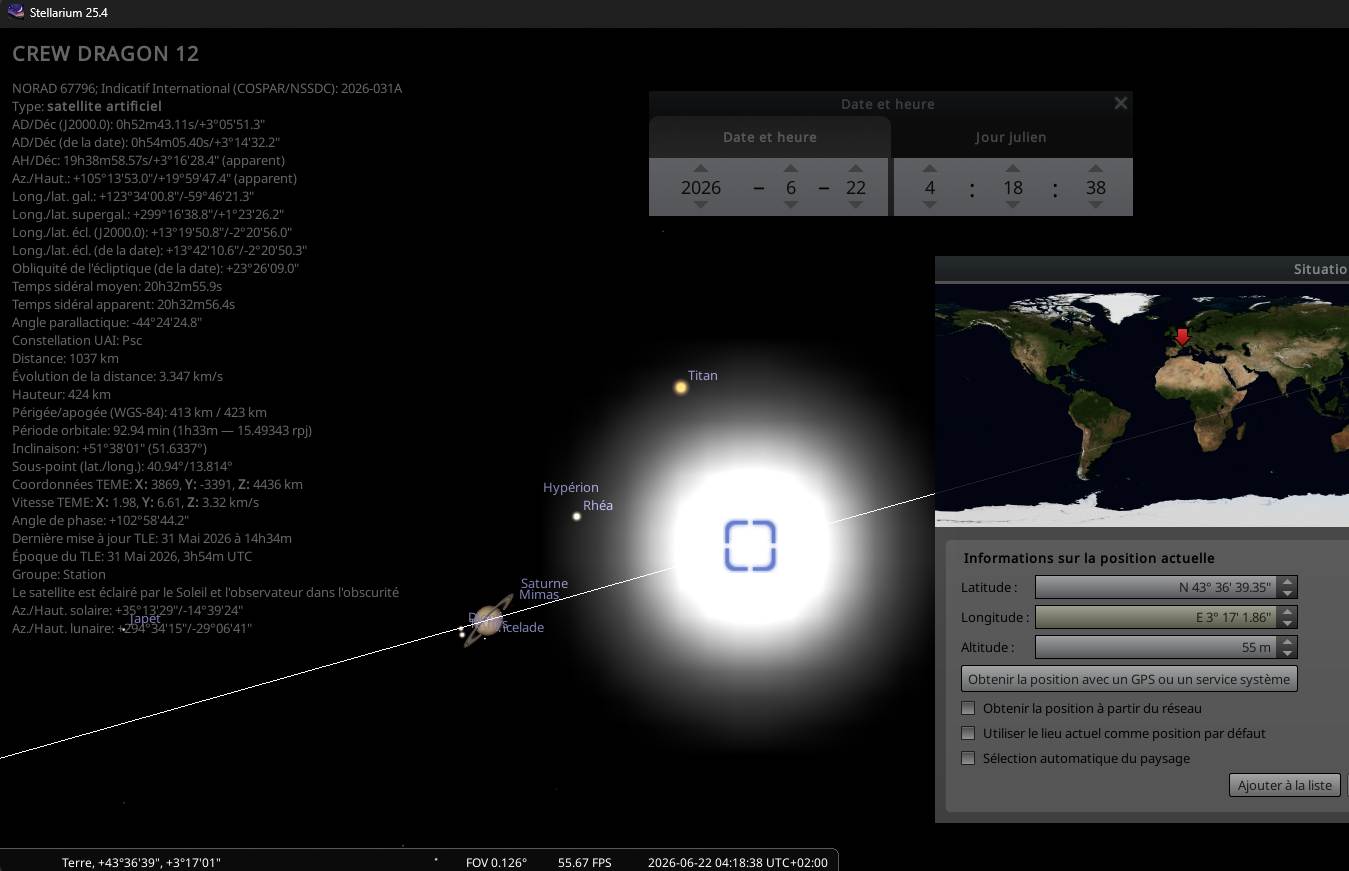This screenshot has width=1349, height=871.
Task: Toggle Sélection automatique du paysage checkbox
Action: point(968,758)
